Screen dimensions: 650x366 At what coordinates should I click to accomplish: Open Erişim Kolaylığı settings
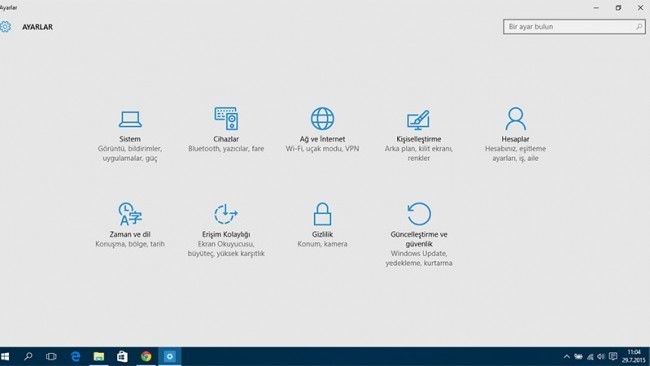(x=226, y=230)
